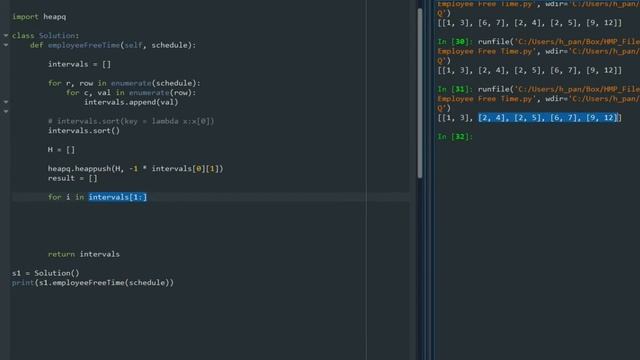Screen dimensions: 640x360
Task: Collapse the class Solution code fold arrow
Action: (6, 36)
